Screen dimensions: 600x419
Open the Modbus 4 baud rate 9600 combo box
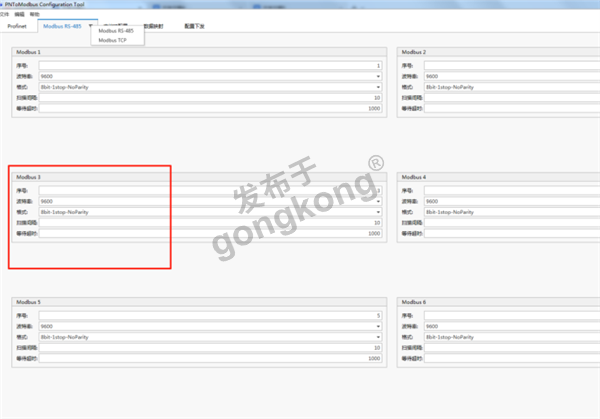(x=512, y=201)
